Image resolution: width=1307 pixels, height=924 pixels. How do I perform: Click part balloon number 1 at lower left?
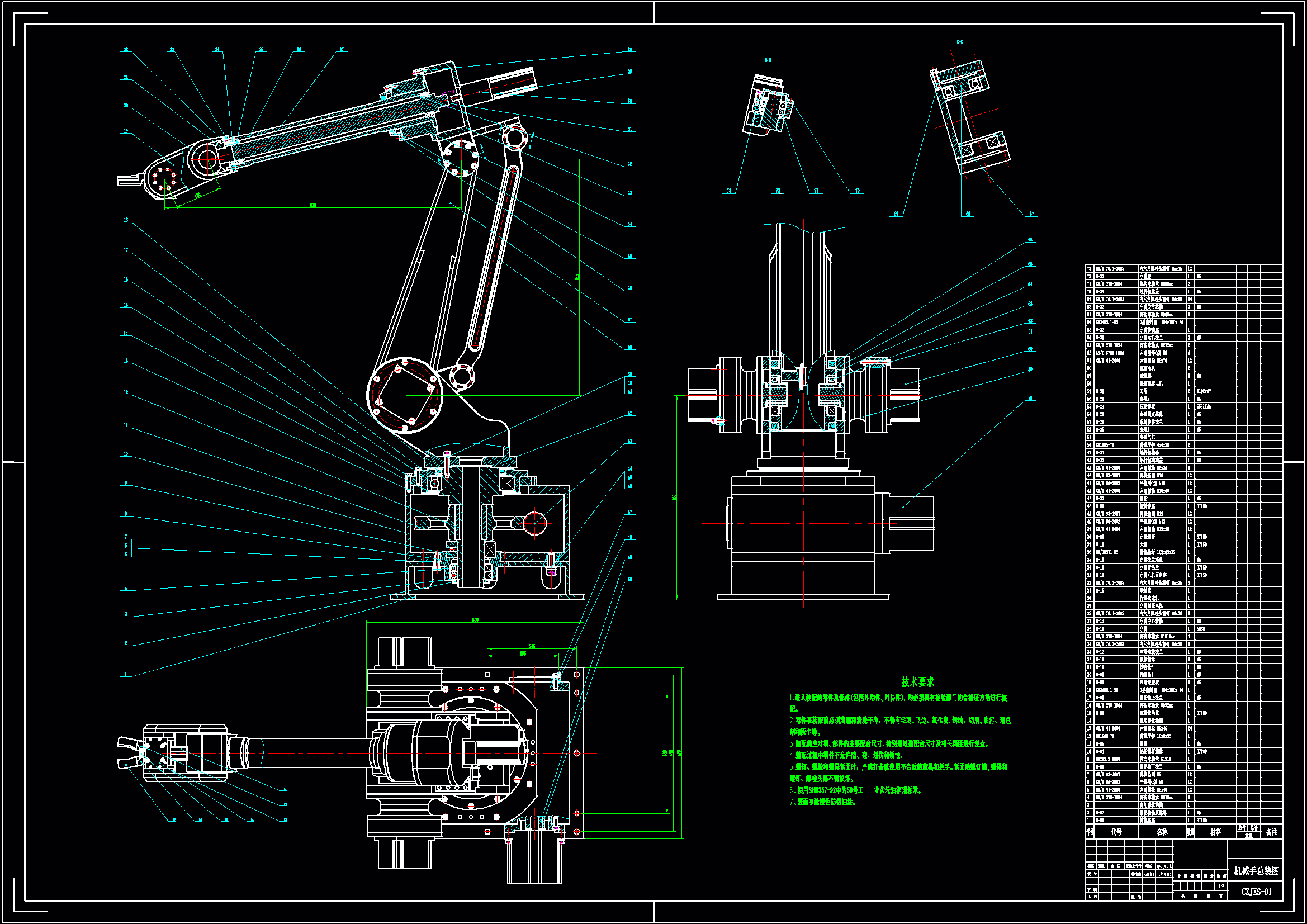[126, 675]
